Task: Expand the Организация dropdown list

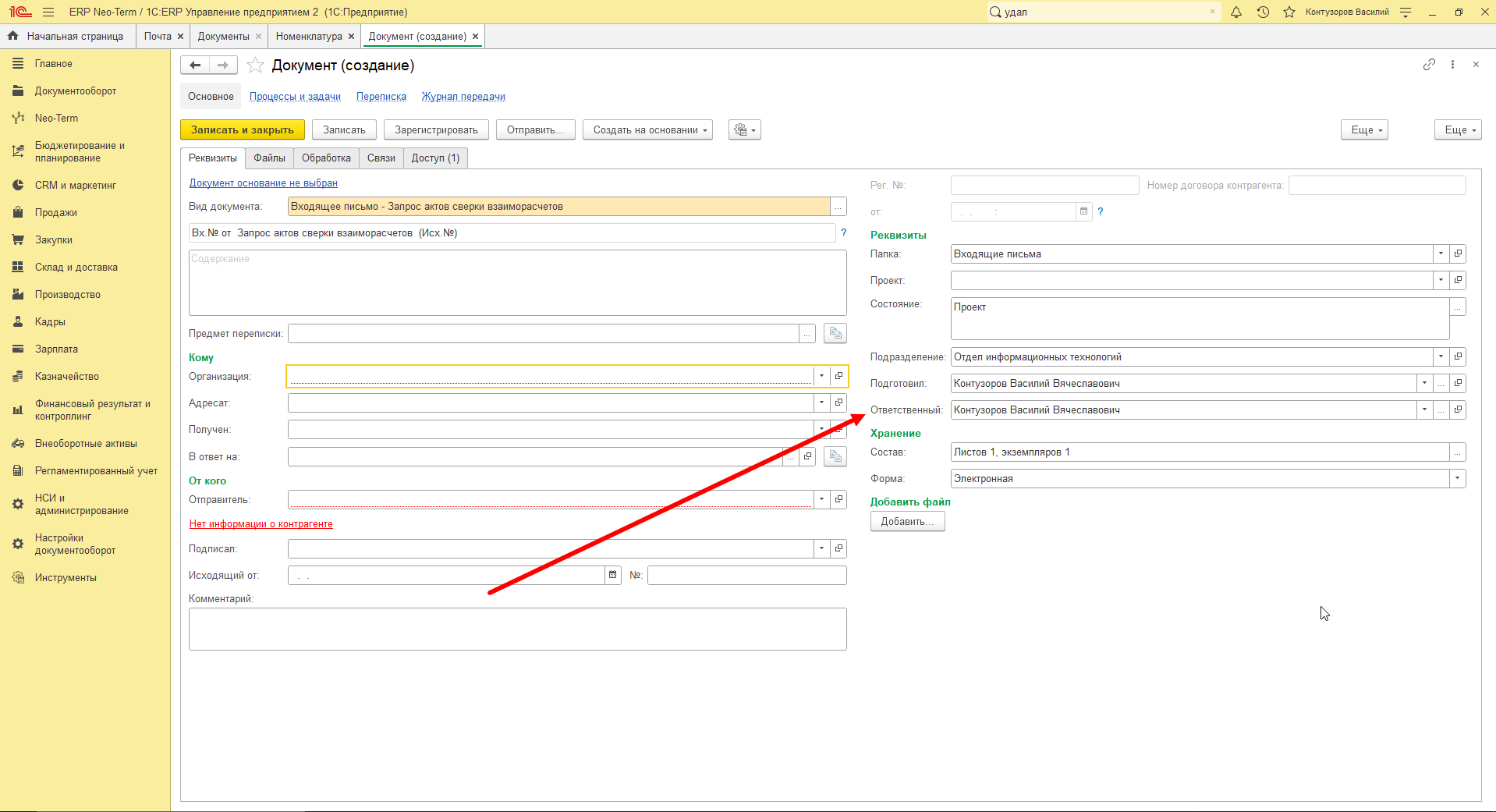Action: [821, 376]
